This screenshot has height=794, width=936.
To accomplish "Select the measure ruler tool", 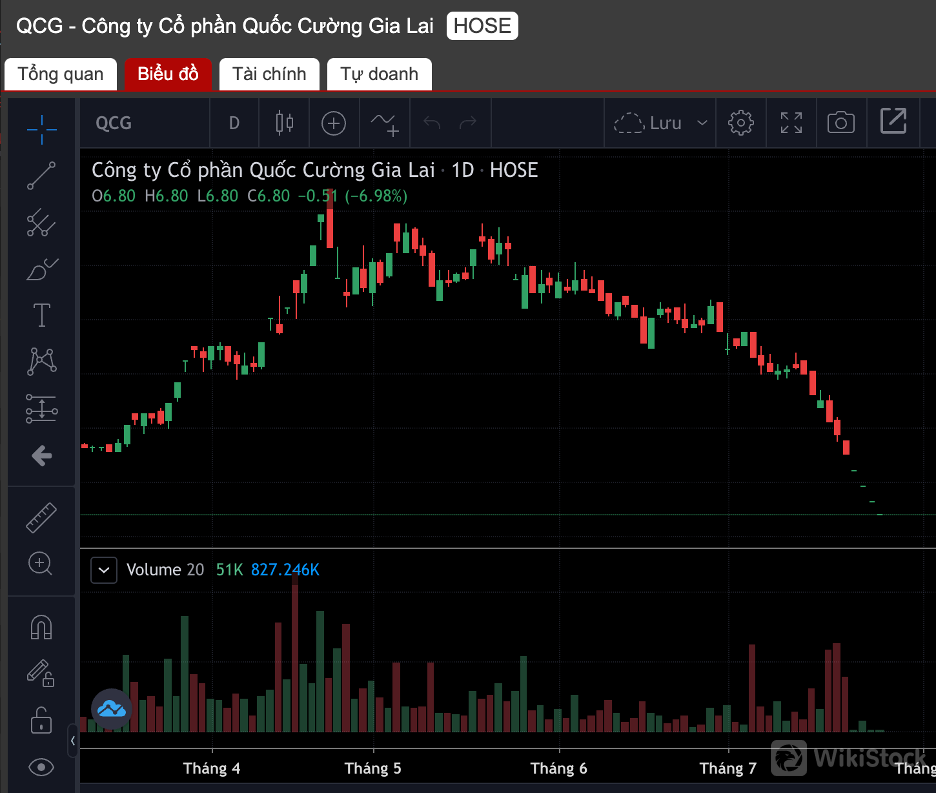I will click(41, 517).
